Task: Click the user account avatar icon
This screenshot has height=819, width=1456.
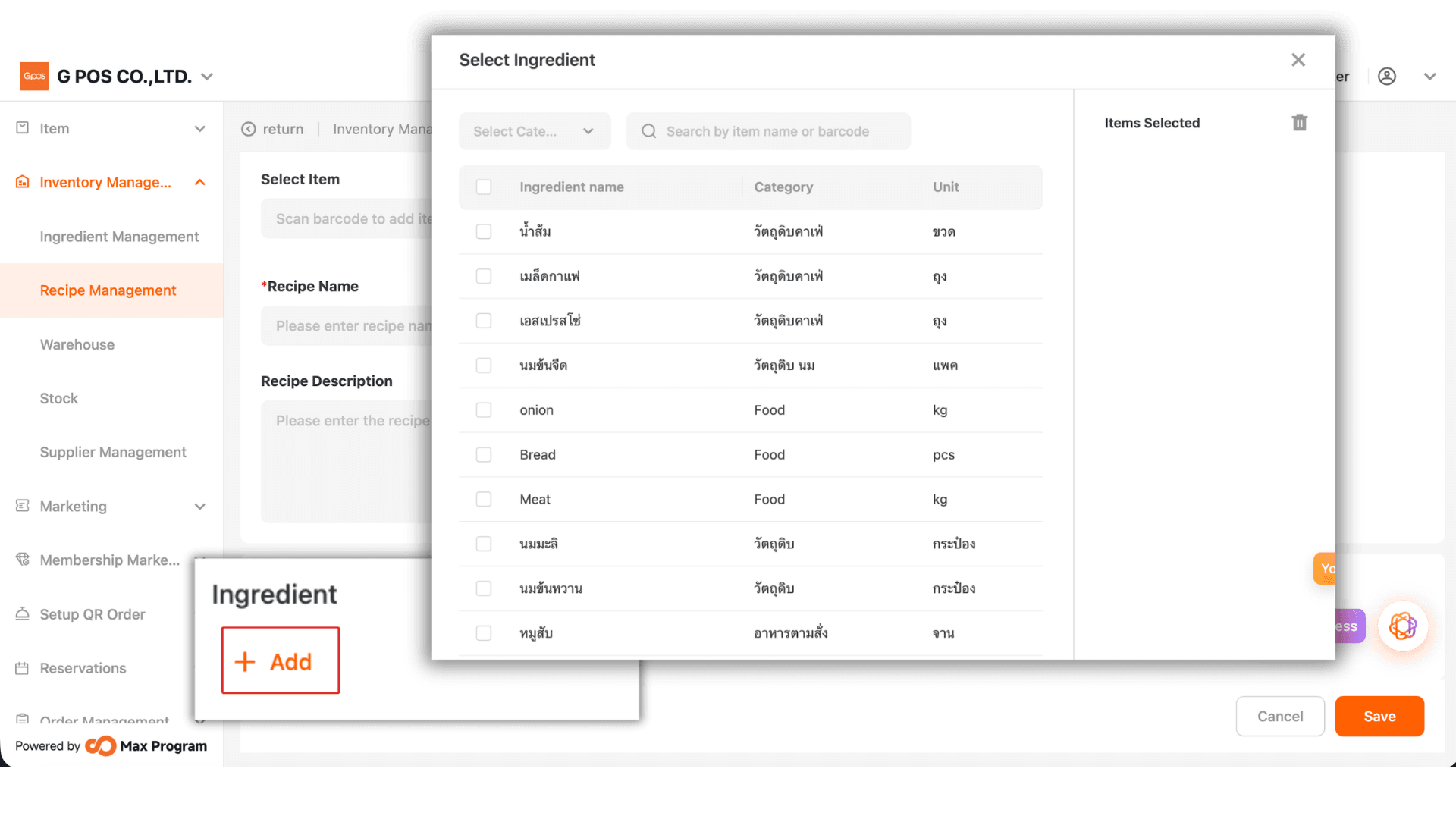Action: pos(1387,76)
